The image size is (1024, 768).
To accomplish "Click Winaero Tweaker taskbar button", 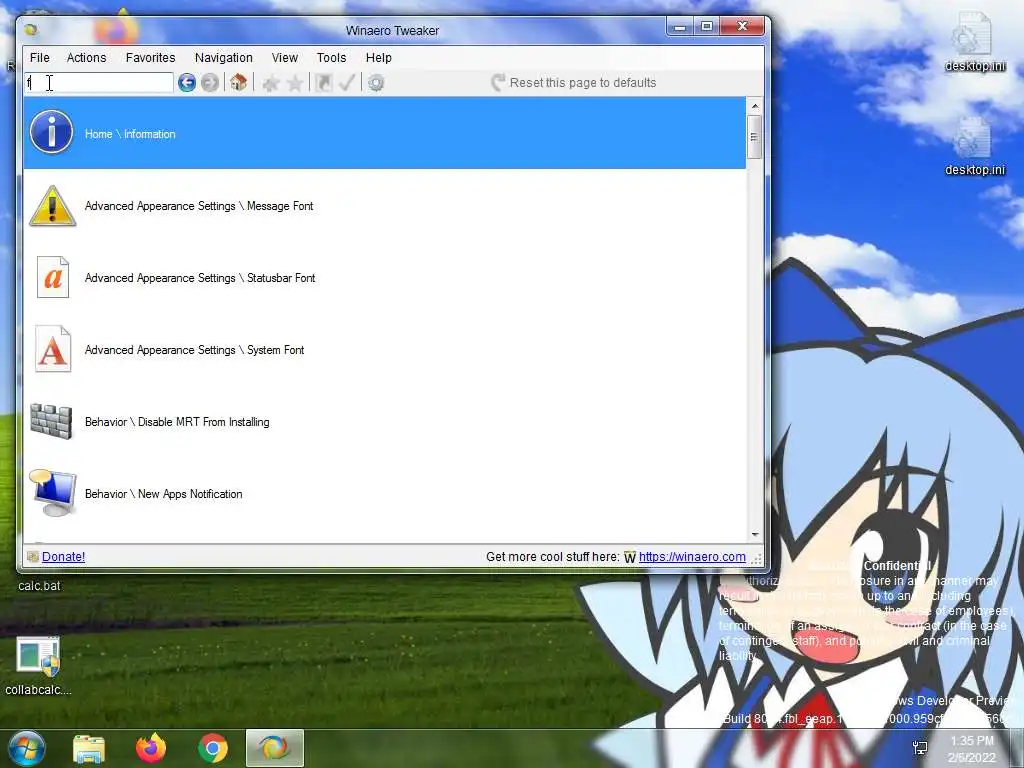I will (x=275, y=748).
